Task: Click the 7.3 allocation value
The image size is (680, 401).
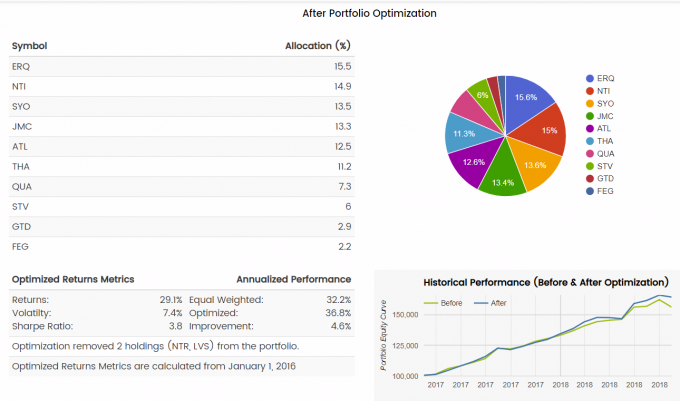Action: 345,186
